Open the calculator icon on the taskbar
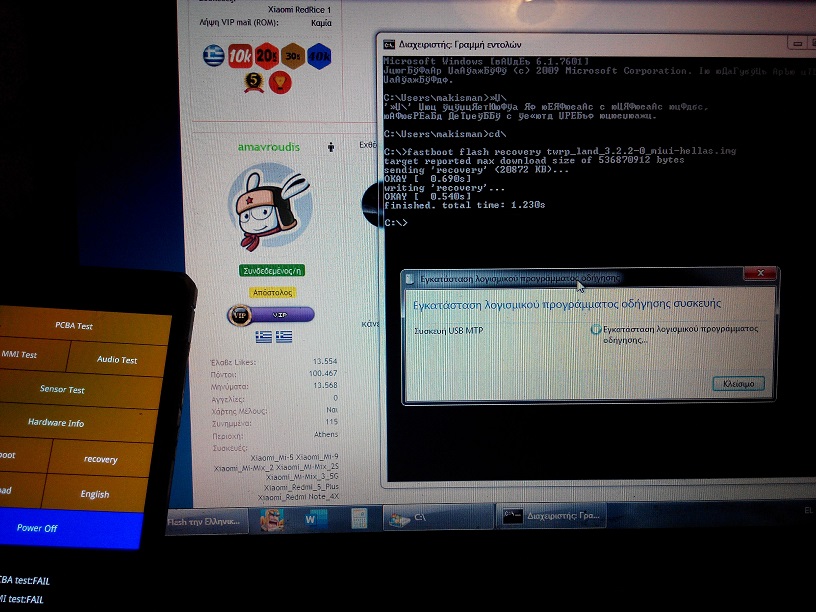The height and width of the screenshot is (612, 816). 358,518
